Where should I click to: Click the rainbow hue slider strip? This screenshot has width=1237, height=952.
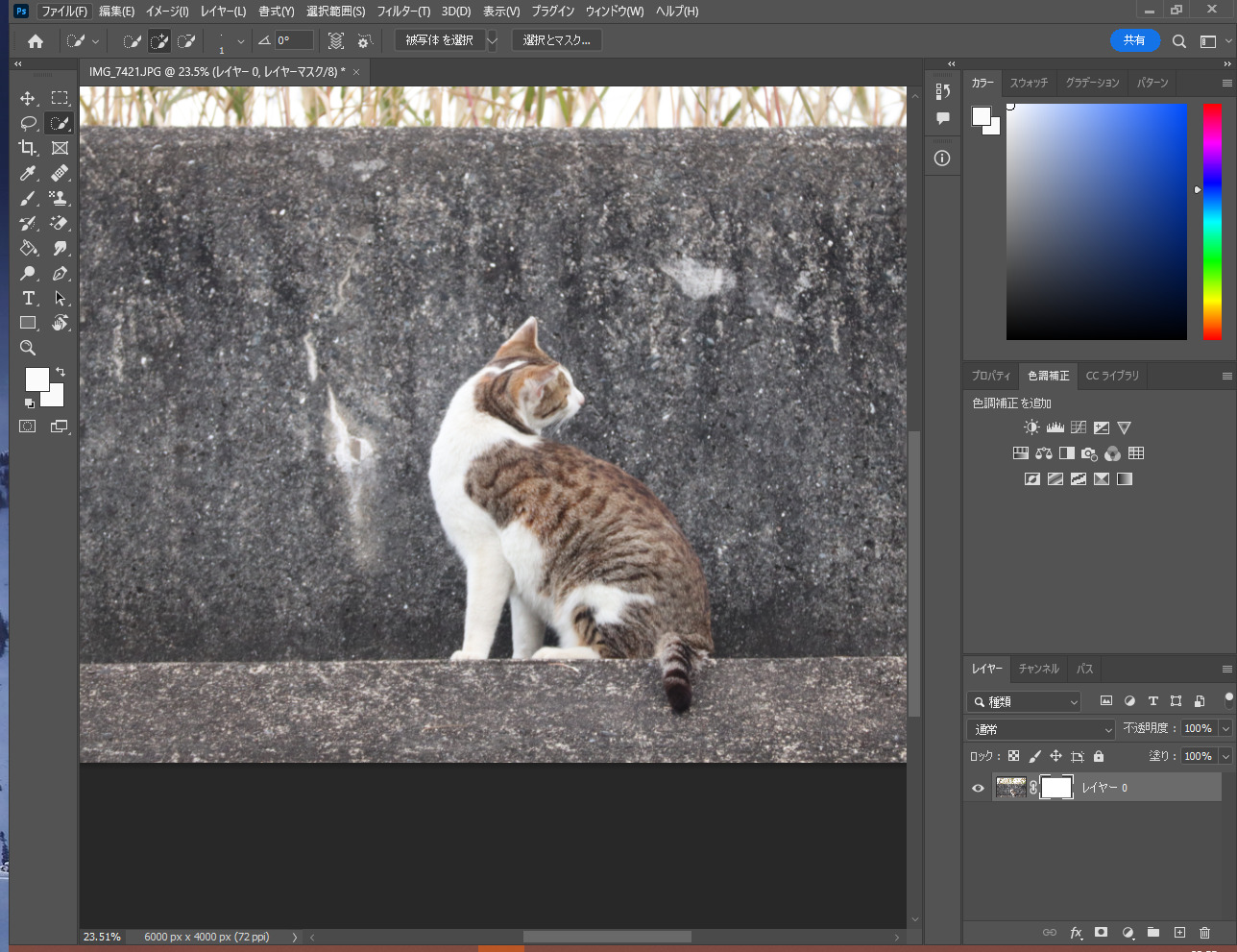tap(1212, 221)
